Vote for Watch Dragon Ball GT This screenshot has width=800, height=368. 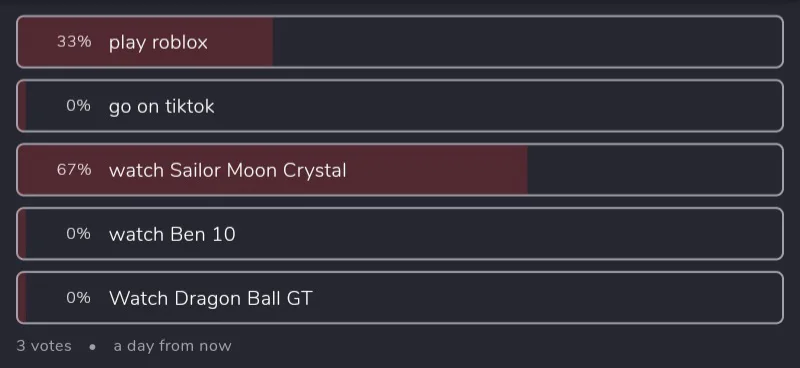click(x=400, y=298)
